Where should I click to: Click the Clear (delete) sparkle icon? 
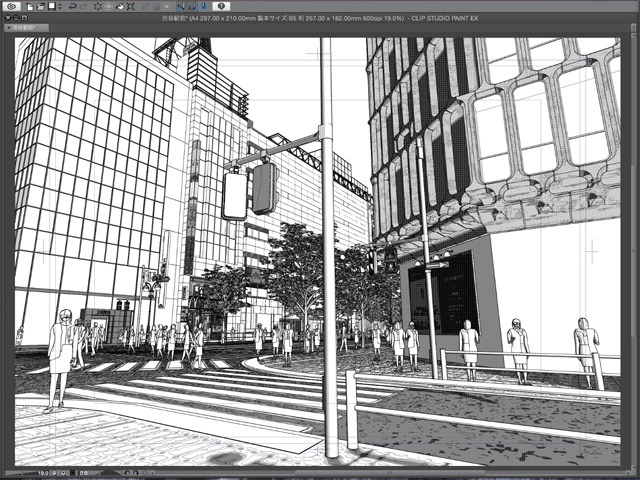(98, 7)
